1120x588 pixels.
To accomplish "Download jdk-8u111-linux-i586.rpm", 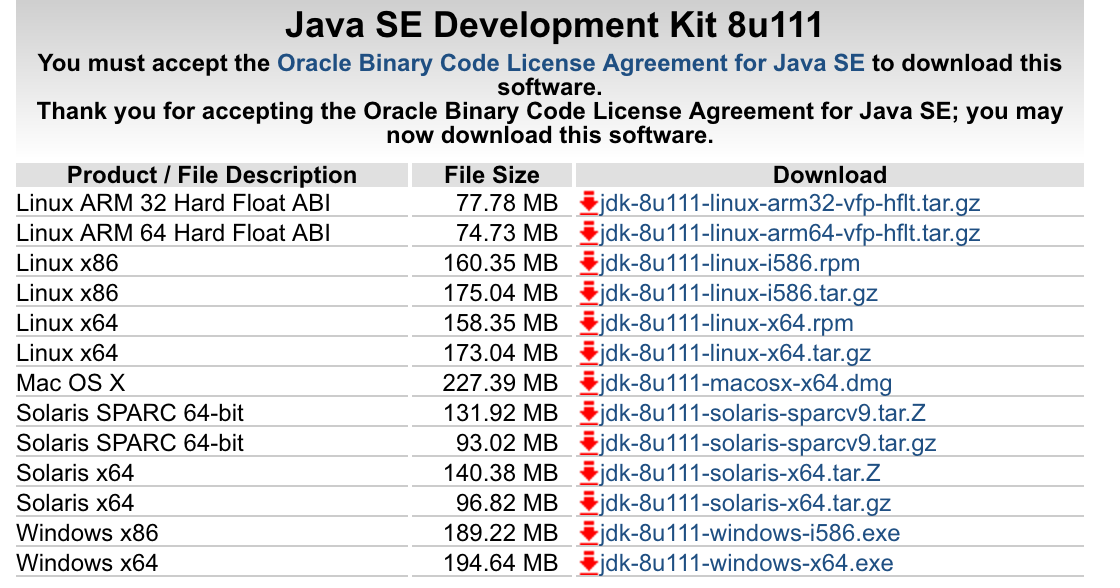I will [730, 264].
